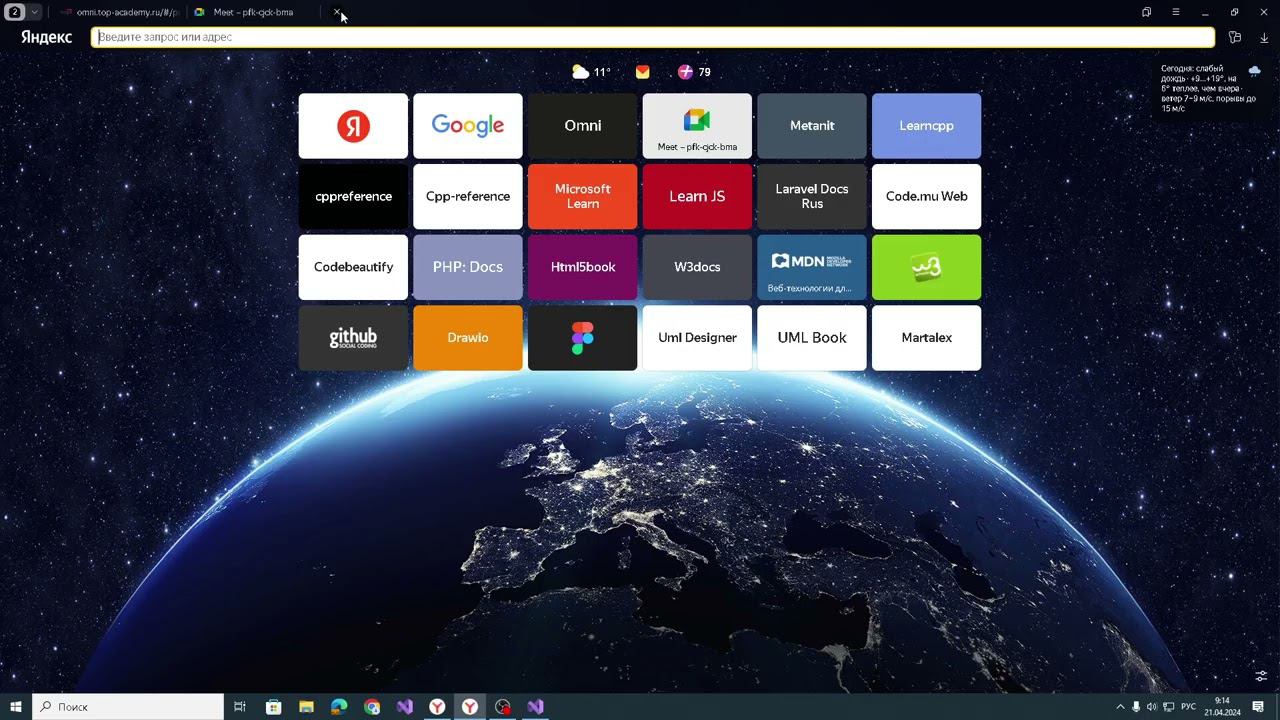Launch Google Chrome from the taskbar
Image resolution: width=1280 pixels, height=720 pixels.
point(372,707)
